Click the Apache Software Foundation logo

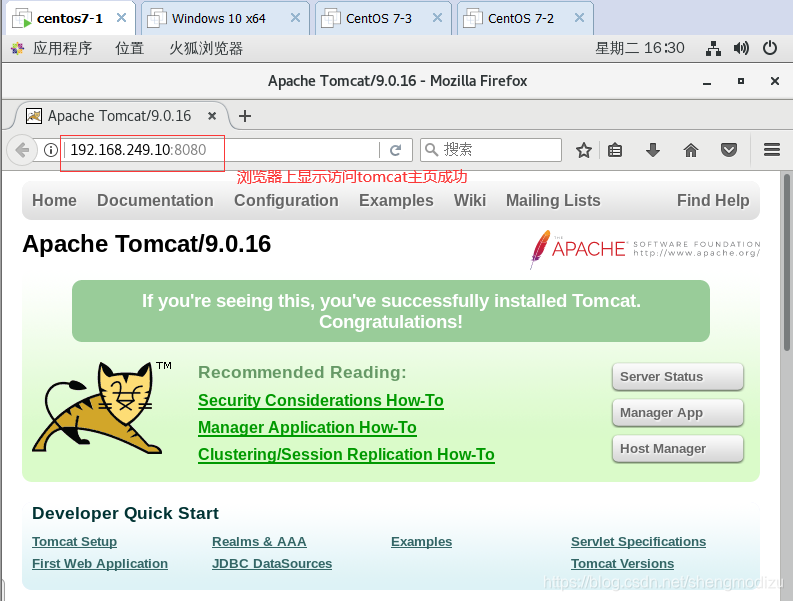tap(645, 249)
